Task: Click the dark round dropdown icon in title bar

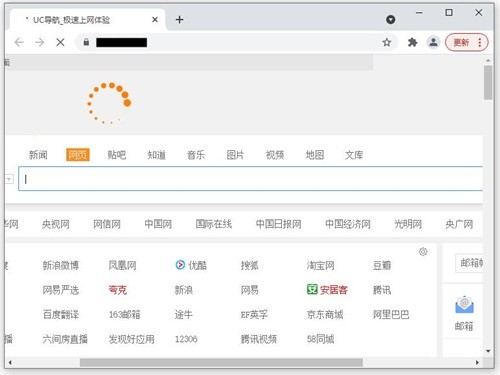Action: pos(390,20)
